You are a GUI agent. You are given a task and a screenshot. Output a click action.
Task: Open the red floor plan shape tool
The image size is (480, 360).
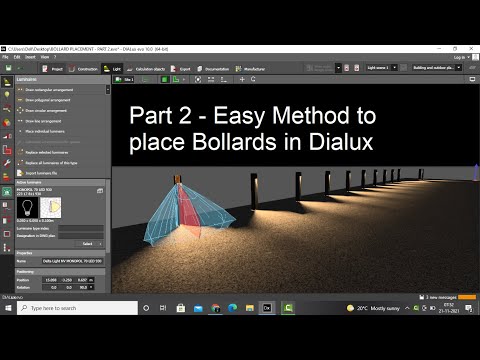7,150
